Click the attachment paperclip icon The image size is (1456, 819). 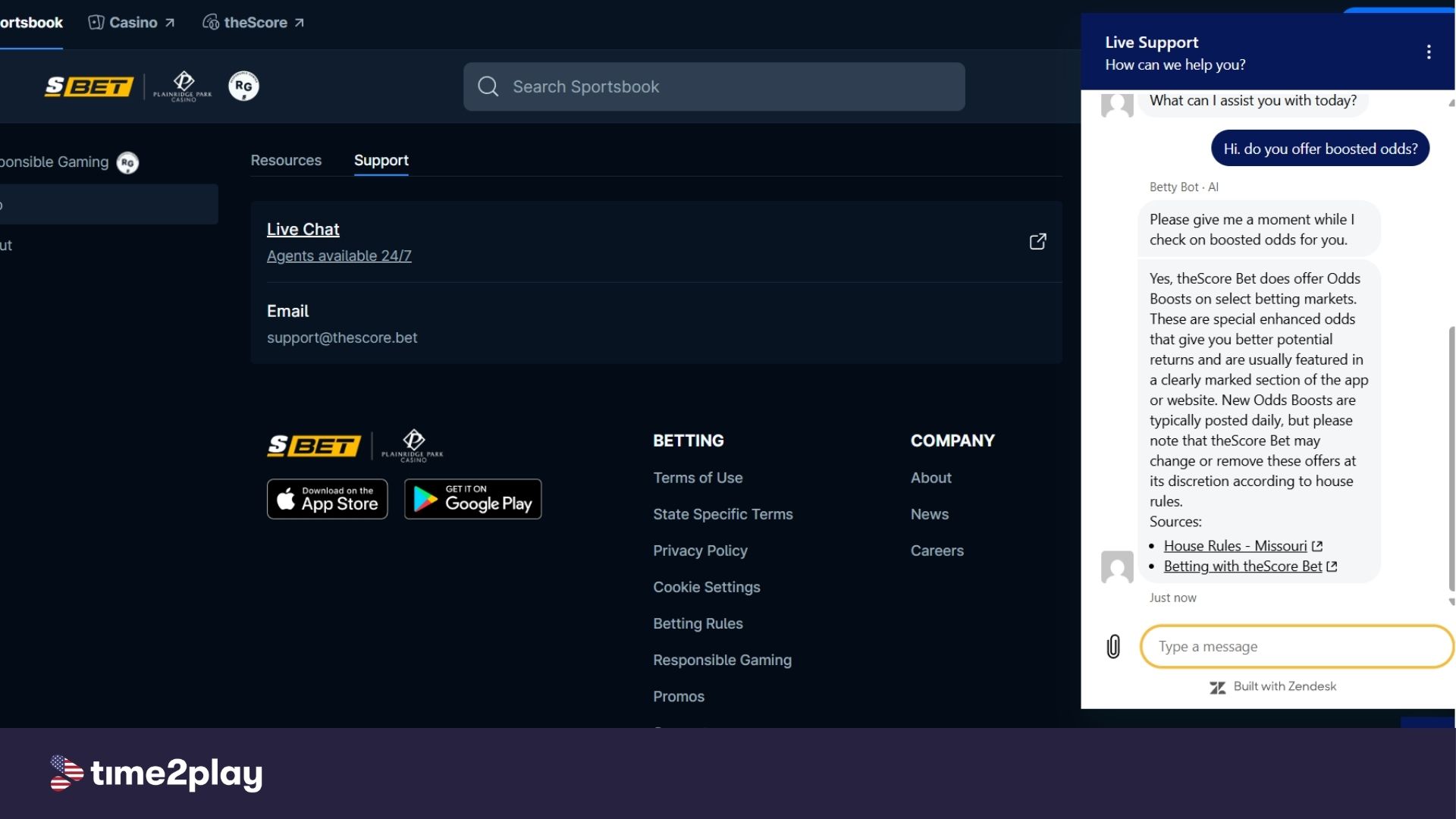1112,647
